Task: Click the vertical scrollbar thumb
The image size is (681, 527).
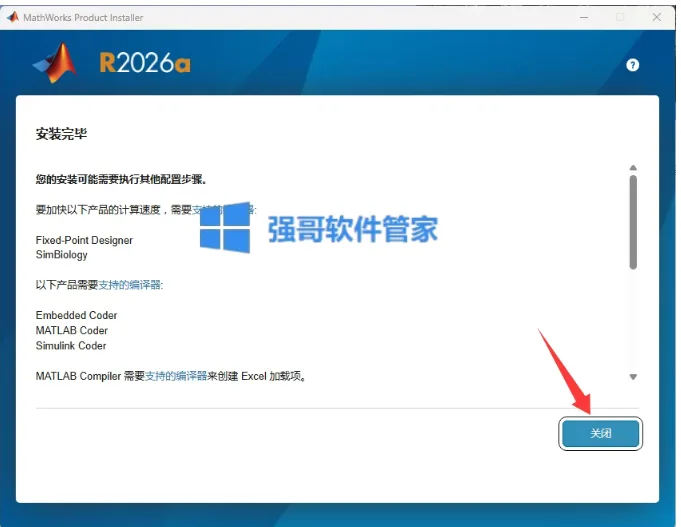Action: (633, 222)
